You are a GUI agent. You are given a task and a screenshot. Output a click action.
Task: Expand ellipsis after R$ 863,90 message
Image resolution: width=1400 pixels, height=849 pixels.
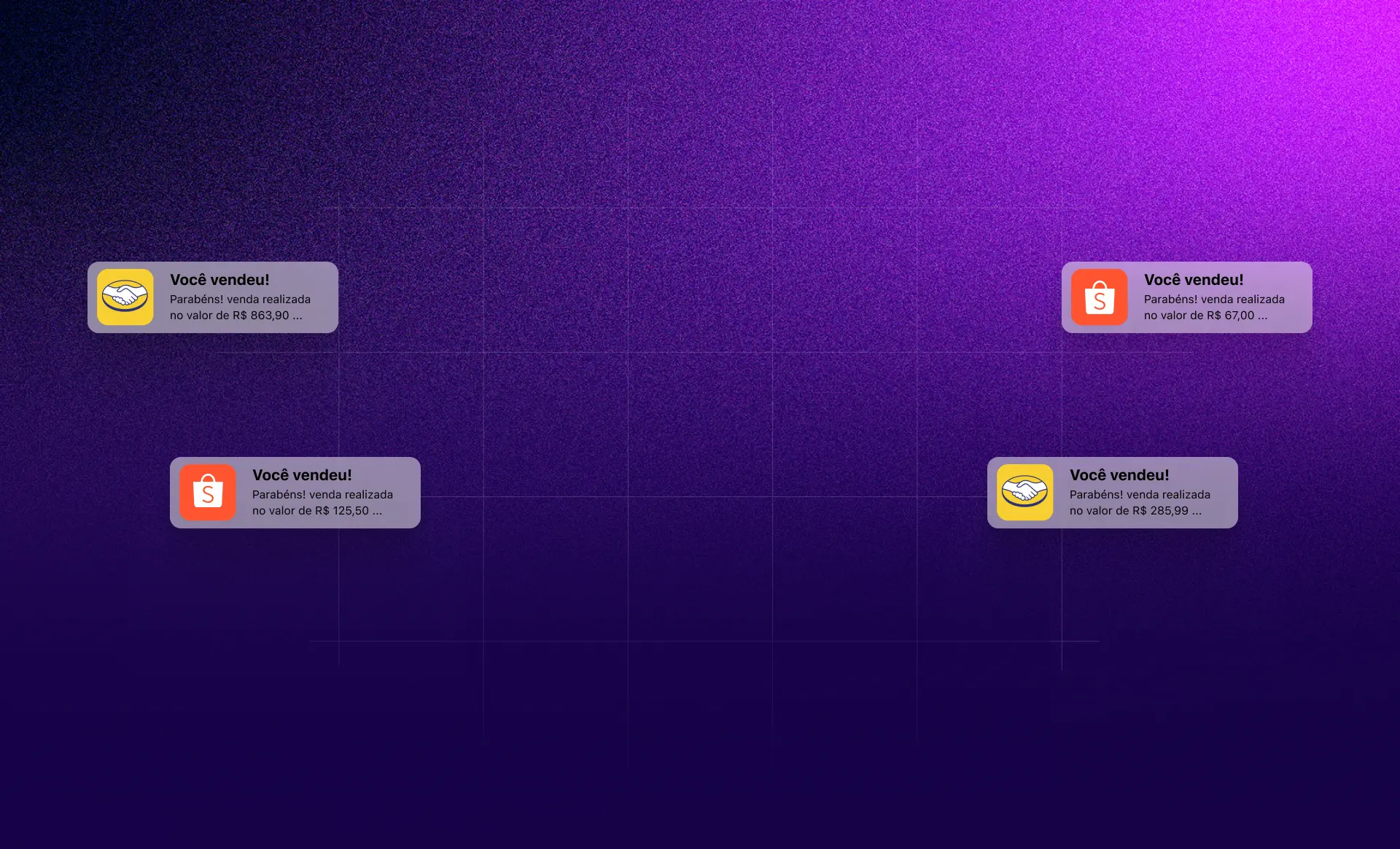click(297, 317)
